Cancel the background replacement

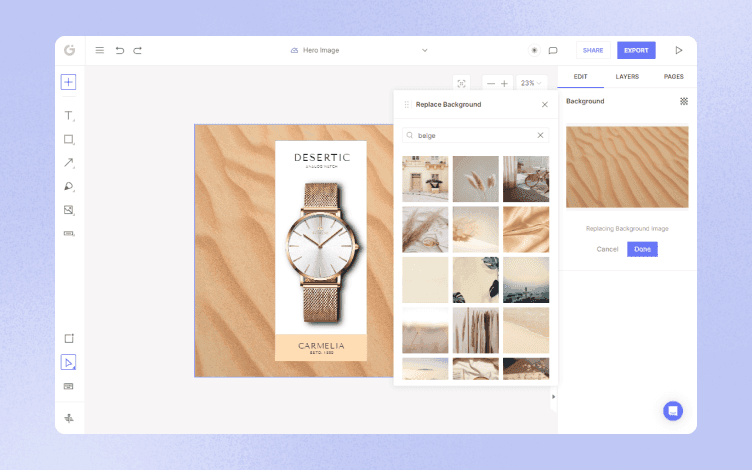coord(607,249)
